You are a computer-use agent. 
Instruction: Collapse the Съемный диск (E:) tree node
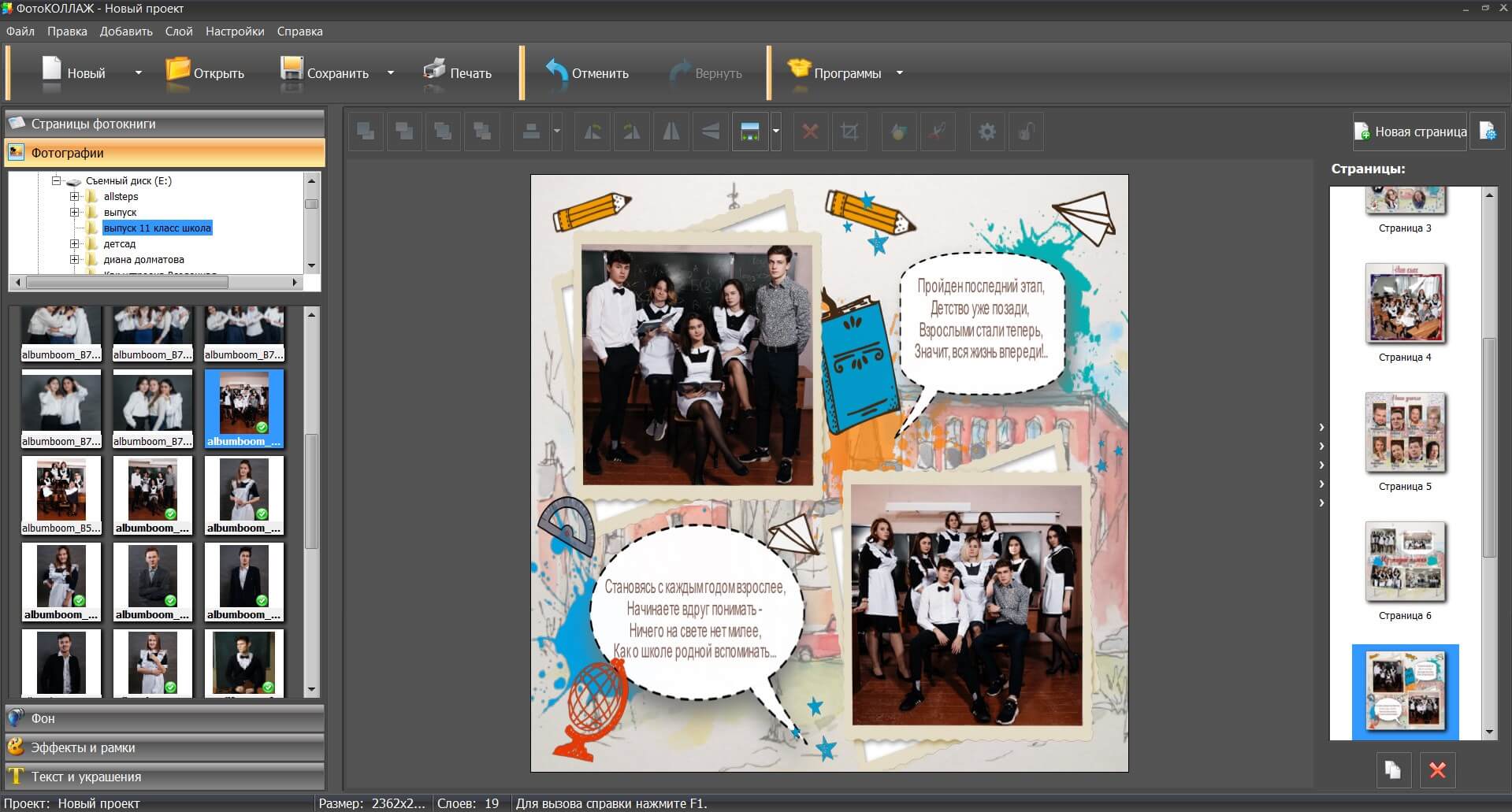57,180
